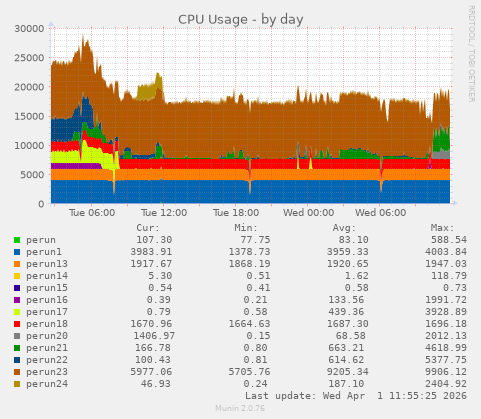Click the perun17 lime legend swatch
Viewport: 481px width, 419px height.
pos(17,312)
